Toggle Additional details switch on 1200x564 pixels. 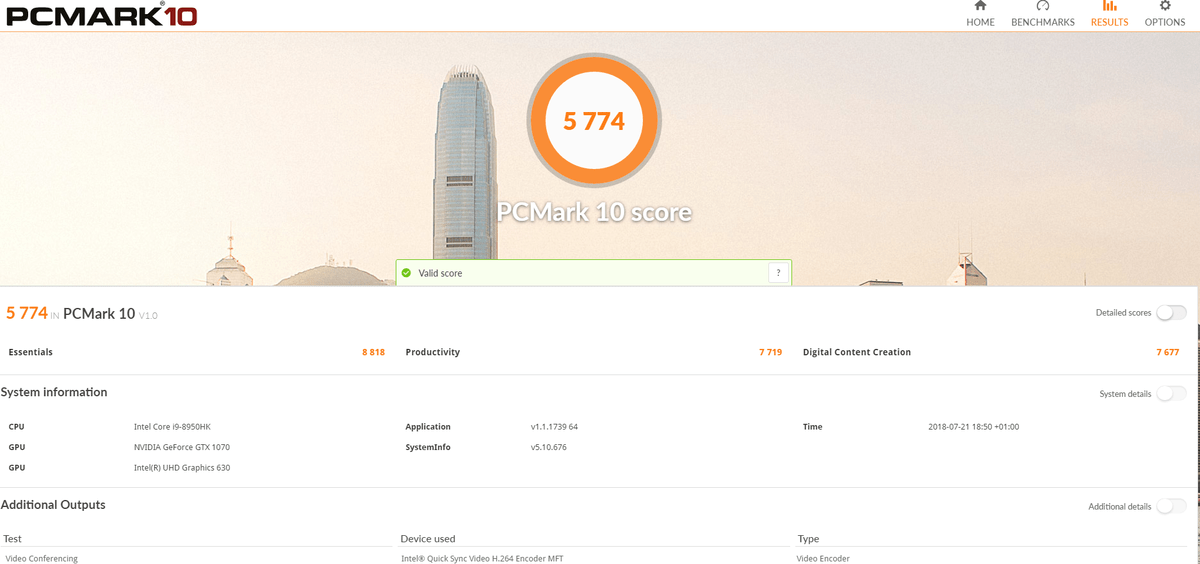(1171, 507)
